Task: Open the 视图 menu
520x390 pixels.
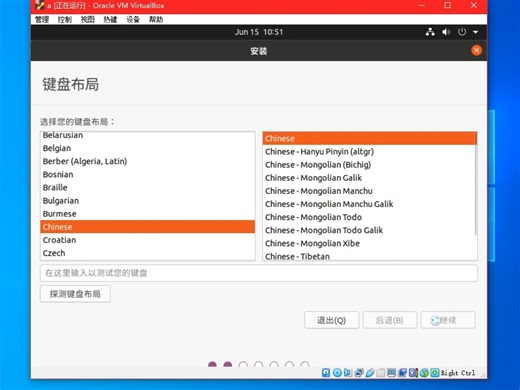Action: pyautogui.click(x=88, y=20)
